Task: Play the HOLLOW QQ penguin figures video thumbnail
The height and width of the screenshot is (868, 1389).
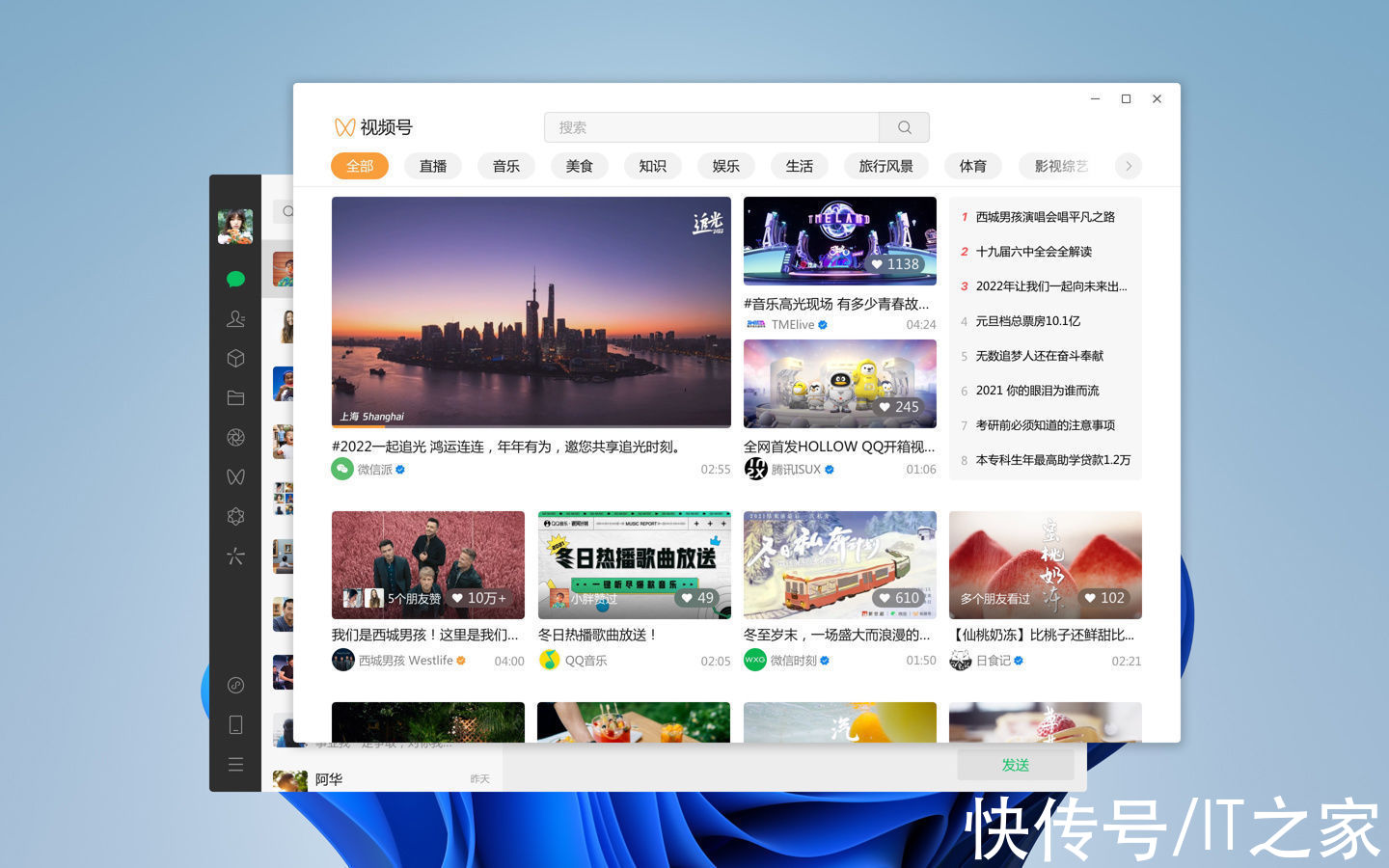Action: tap(840, 384)
